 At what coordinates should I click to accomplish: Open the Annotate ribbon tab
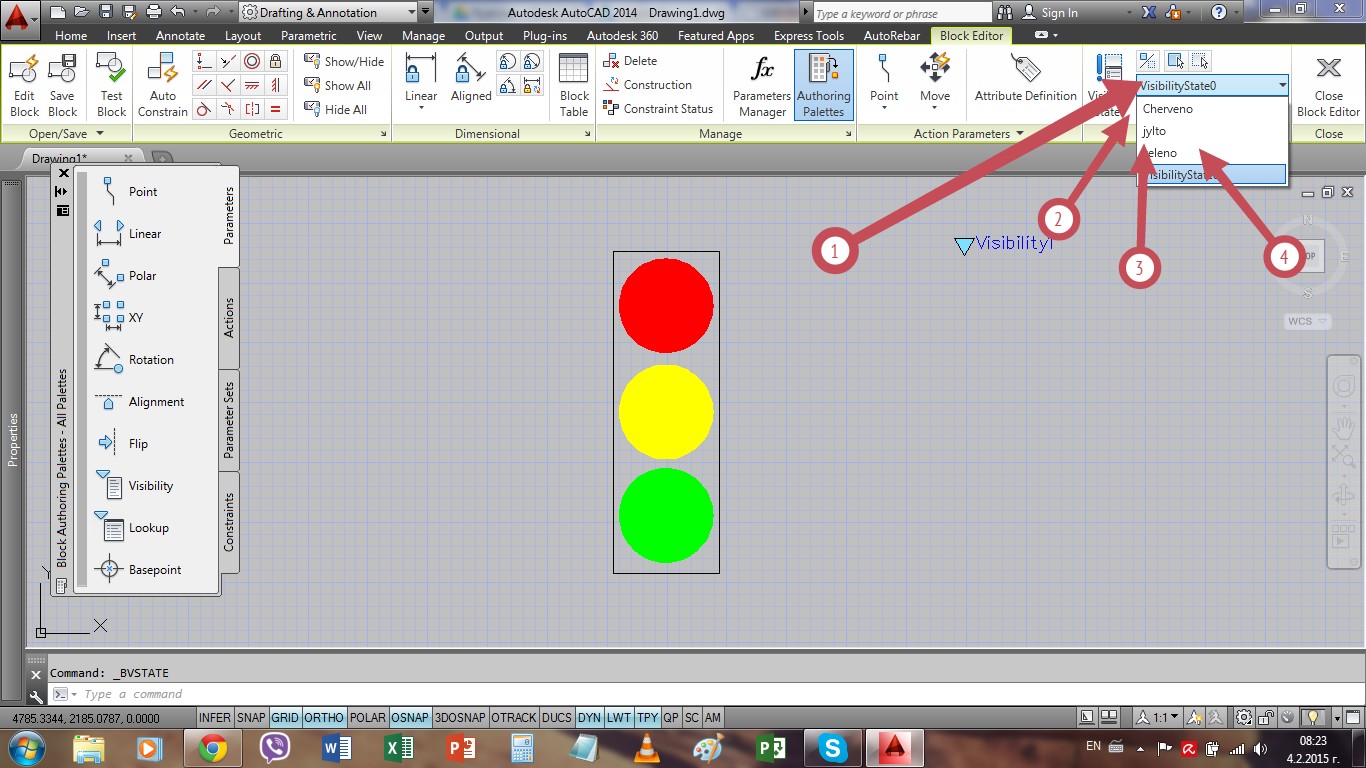pyautogui.click(x=180, y=35)
